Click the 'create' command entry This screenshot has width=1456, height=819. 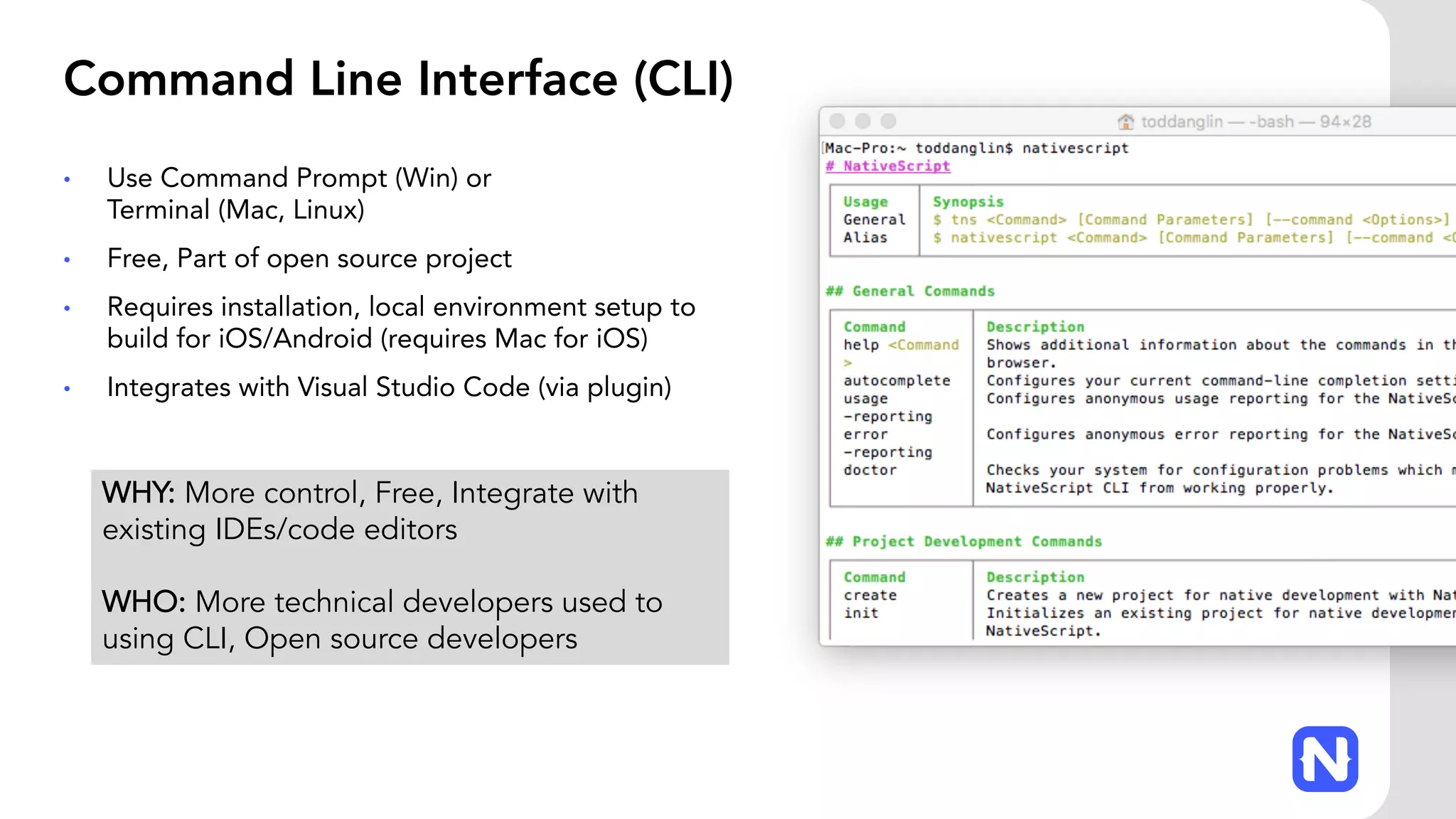(870, 595)
